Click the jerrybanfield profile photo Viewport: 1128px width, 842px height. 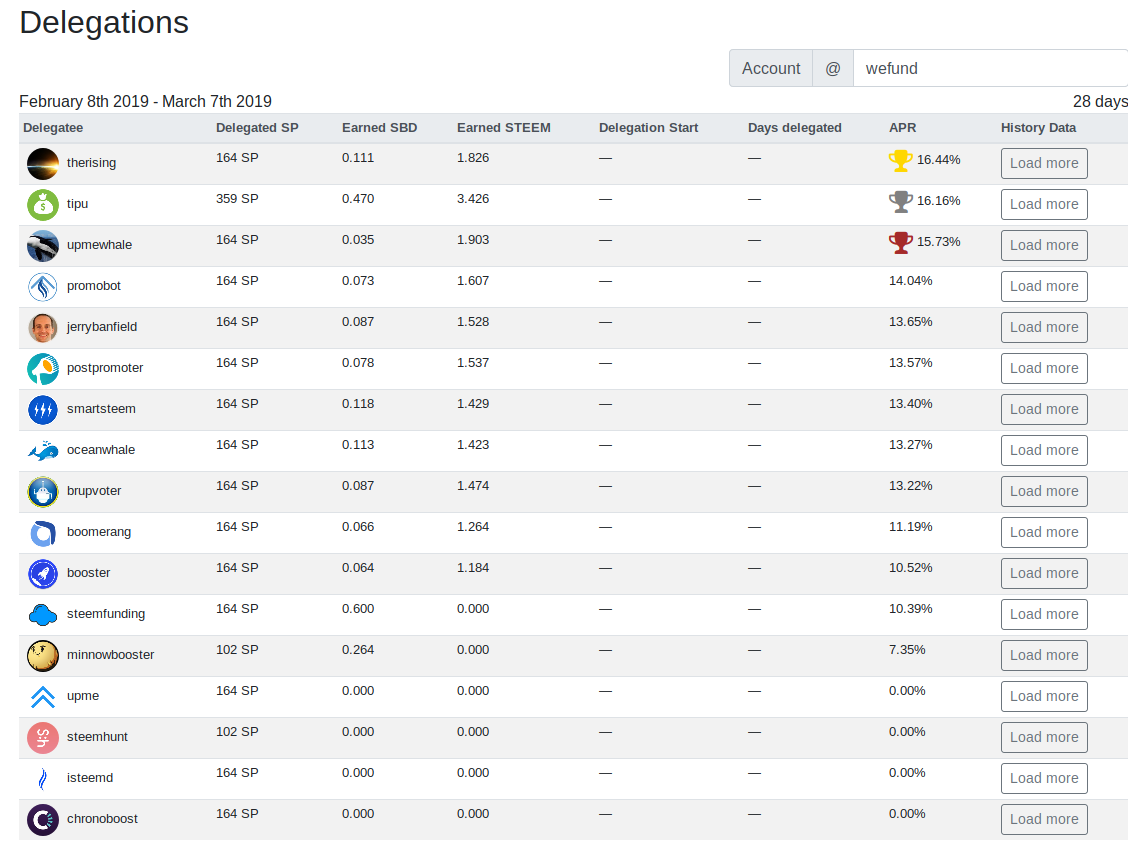pyautogui.click(x=42, y=327)
